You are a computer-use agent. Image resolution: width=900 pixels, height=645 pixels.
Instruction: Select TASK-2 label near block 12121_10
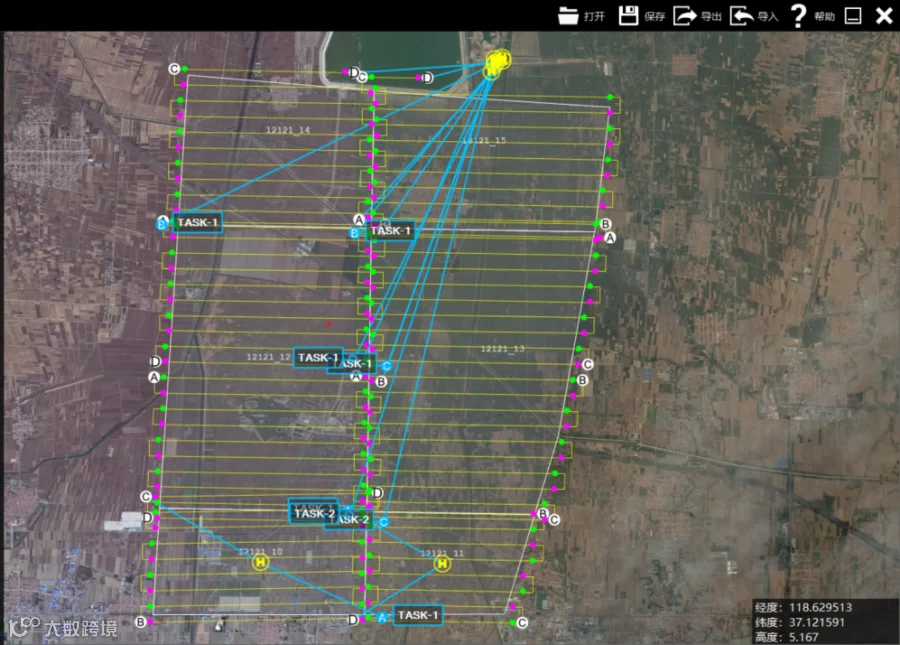(314, 512)
